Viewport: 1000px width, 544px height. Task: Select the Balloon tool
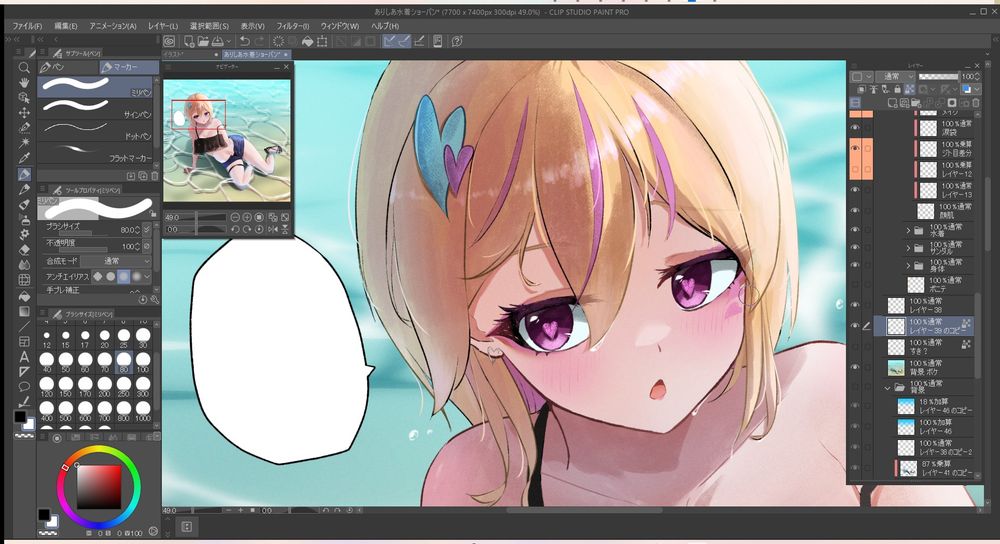[24, 386]
